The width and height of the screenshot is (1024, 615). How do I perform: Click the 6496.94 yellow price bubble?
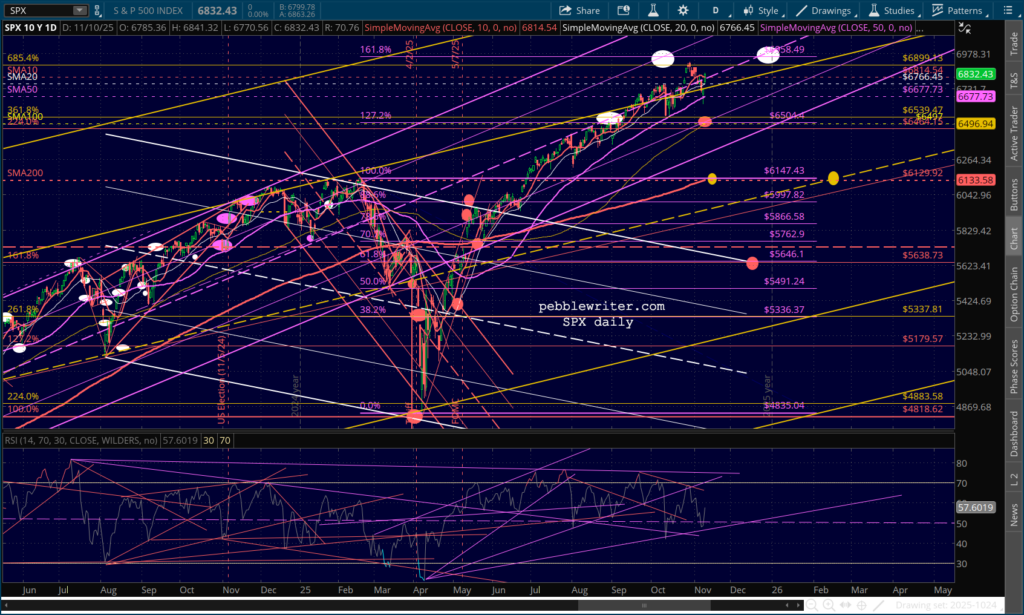[976, 124]
